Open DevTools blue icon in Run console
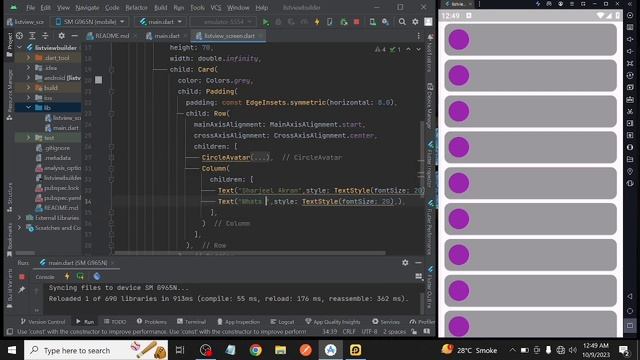Viewport: 640px width, 360px height. click(x=97, y=276)
